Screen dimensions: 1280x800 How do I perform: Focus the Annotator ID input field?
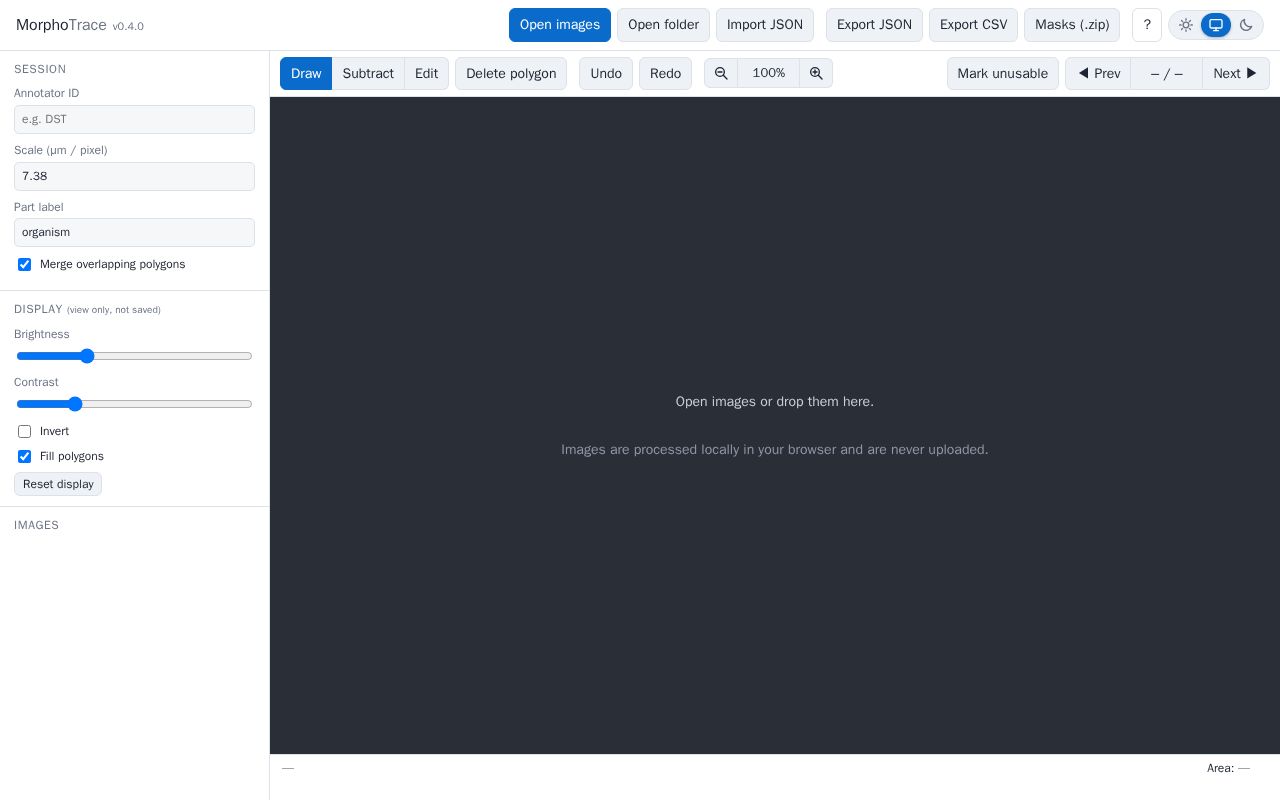pyautogui.click(x=134, y=119)
